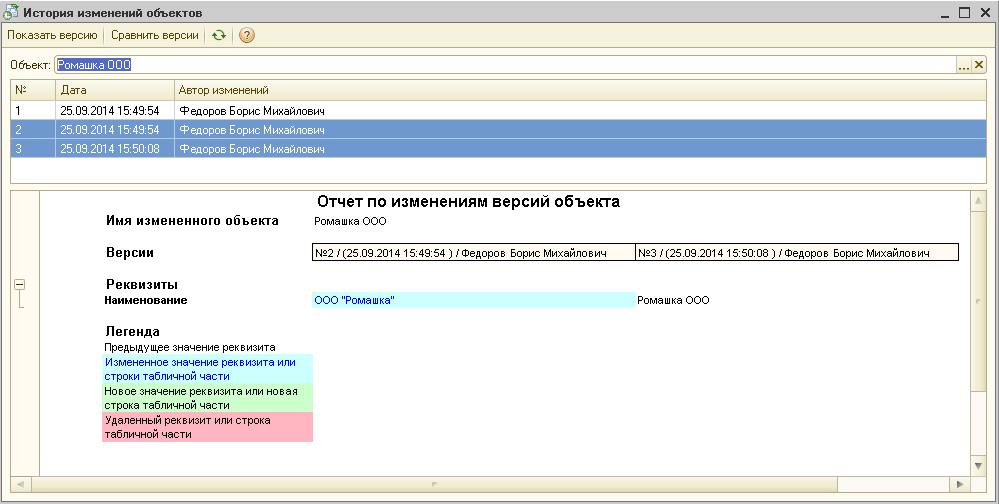Click the cyan Измененное значение legend cell
999x504 pixels.
click(x=207, y=369)
